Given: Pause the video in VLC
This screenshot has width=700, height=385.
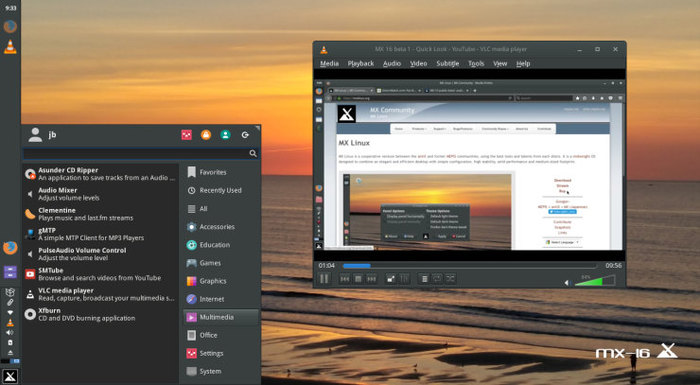Looking at the screenshot, I should [324, 279].
